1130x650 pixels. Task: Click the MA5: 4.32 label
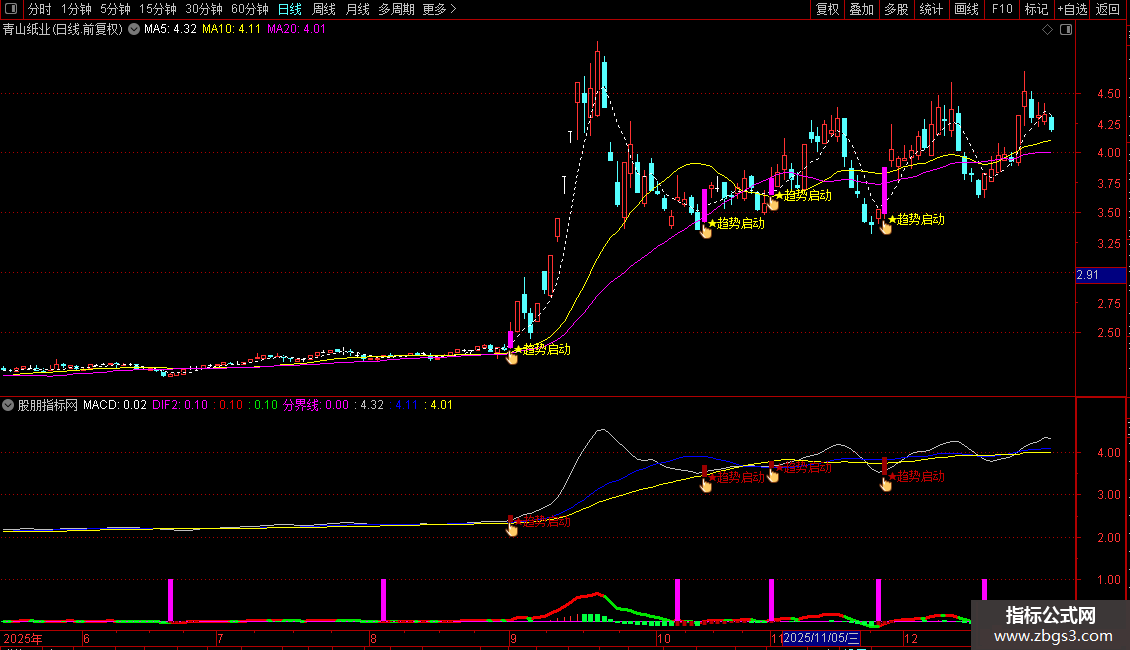(x=170, y=30)
